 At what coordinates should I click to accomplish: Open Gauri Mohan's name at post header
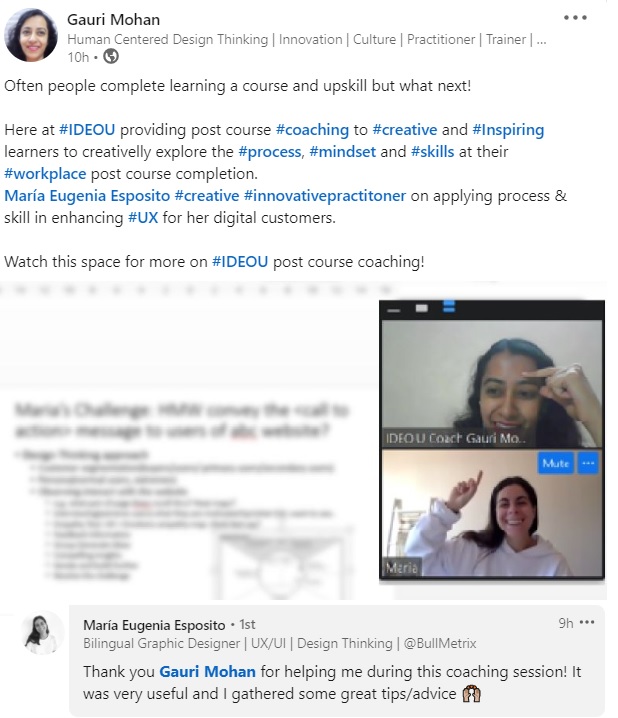click(114, 20)
